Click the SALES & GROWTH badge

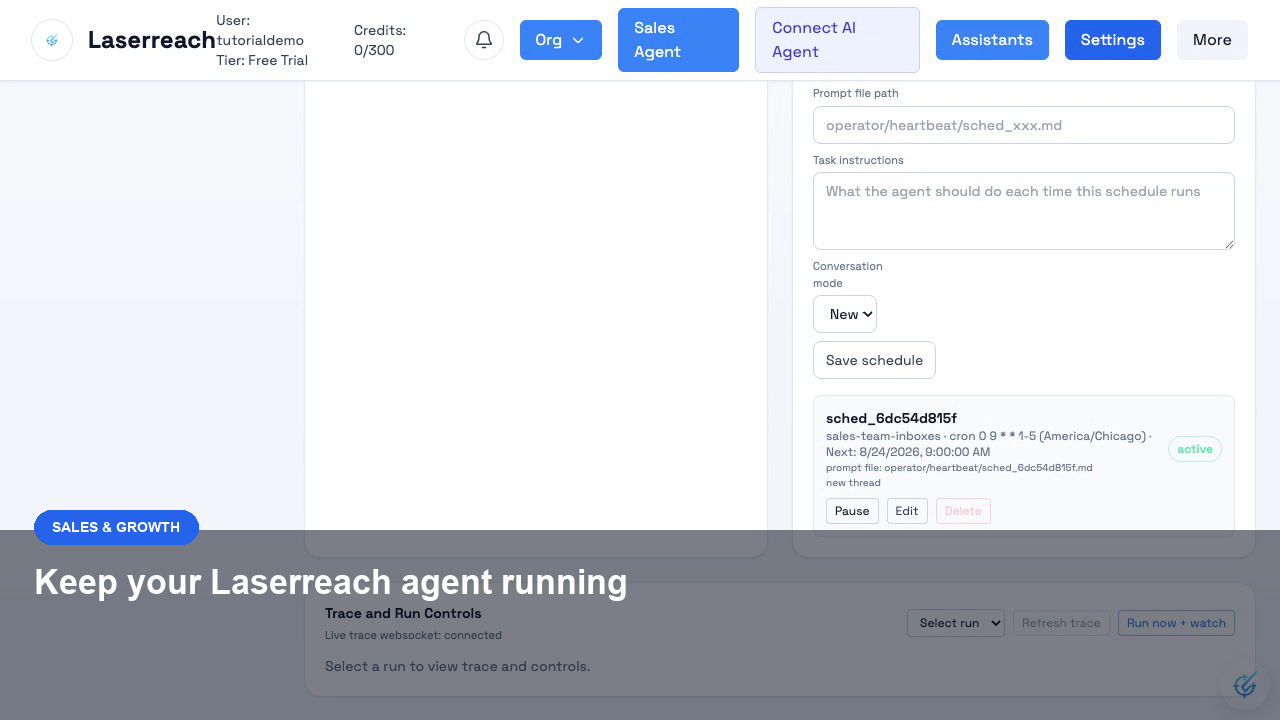[116, 527]
